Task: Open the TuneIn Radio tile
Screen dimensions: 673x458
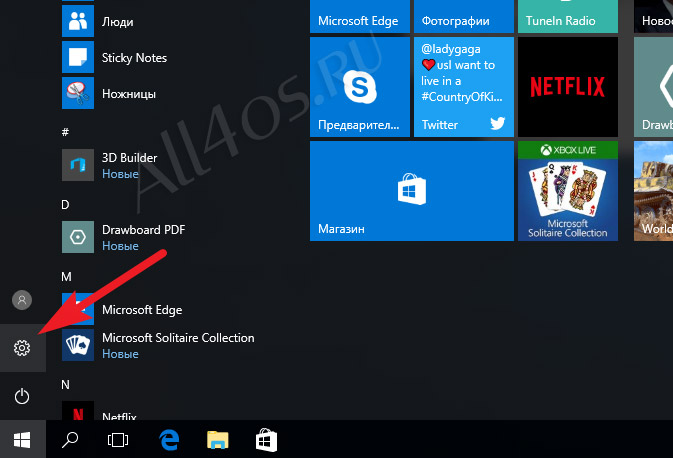Action: 568,16
